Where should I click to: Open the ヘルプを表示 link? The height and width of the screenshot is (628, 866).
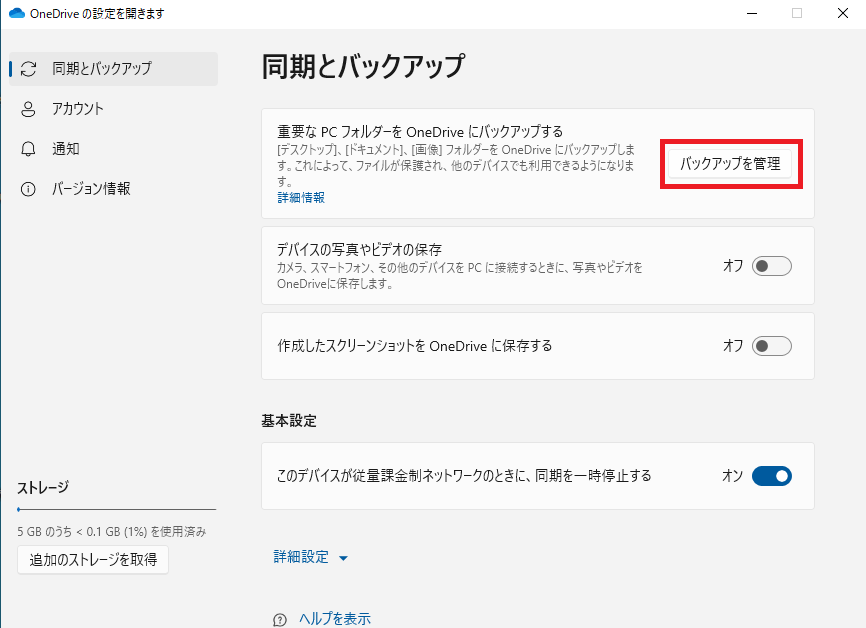pyautogui.click(x=335, y=619)
